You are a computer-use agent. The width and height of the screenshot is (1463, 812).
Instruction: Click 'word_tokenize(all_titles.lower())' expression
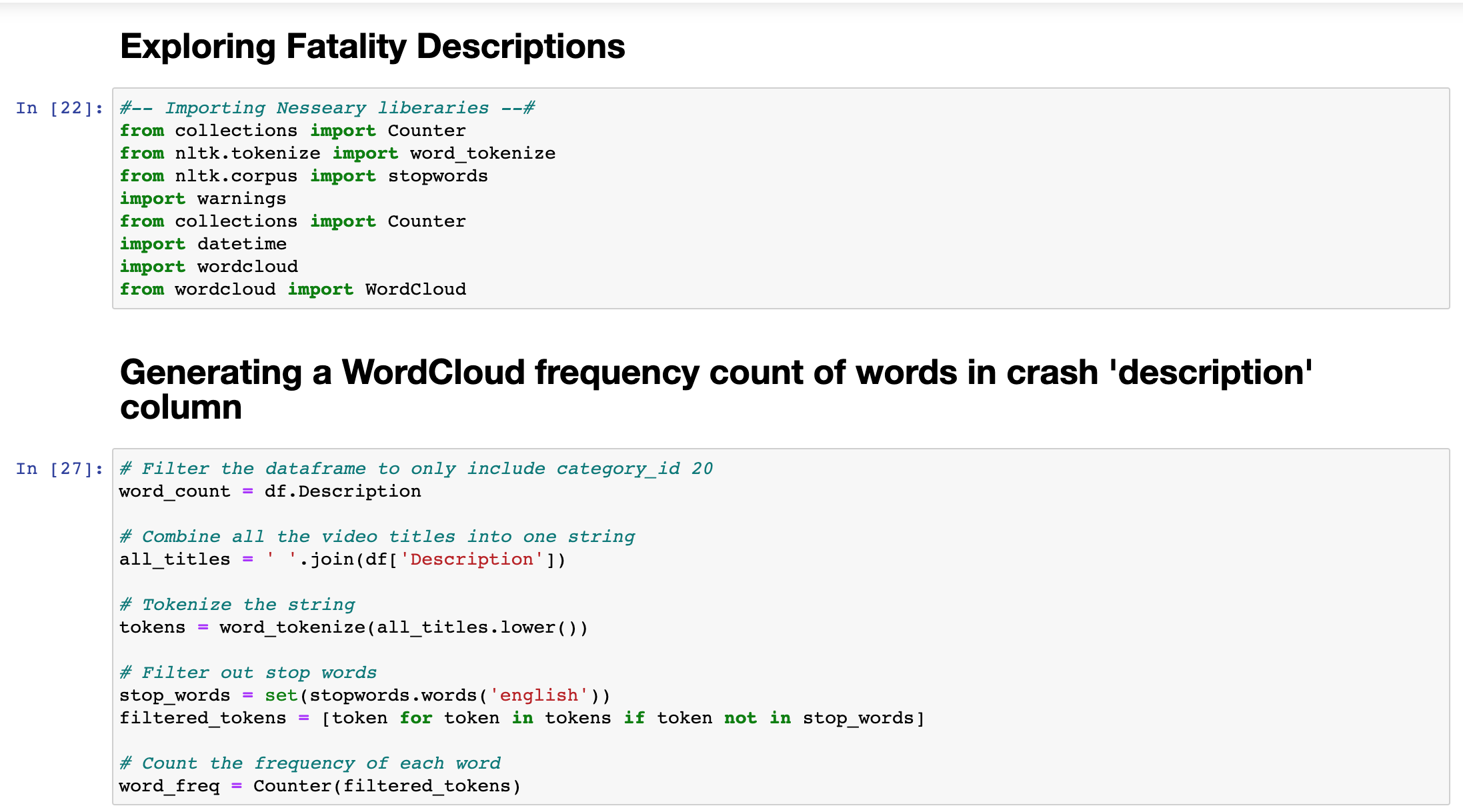tap(403, 627)
